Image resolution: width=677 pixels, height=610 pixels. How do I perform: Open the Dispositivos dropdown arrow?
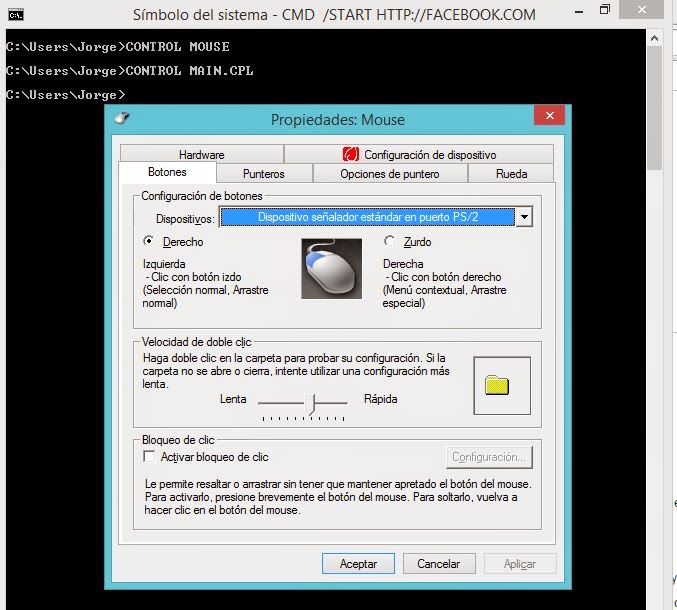click(524, 217)
